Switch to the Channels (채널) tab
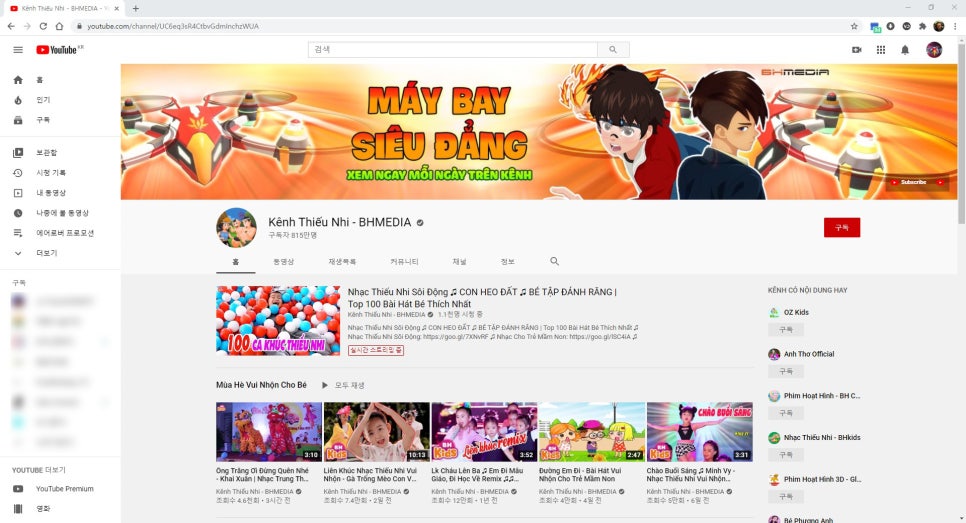 point(460,262)
